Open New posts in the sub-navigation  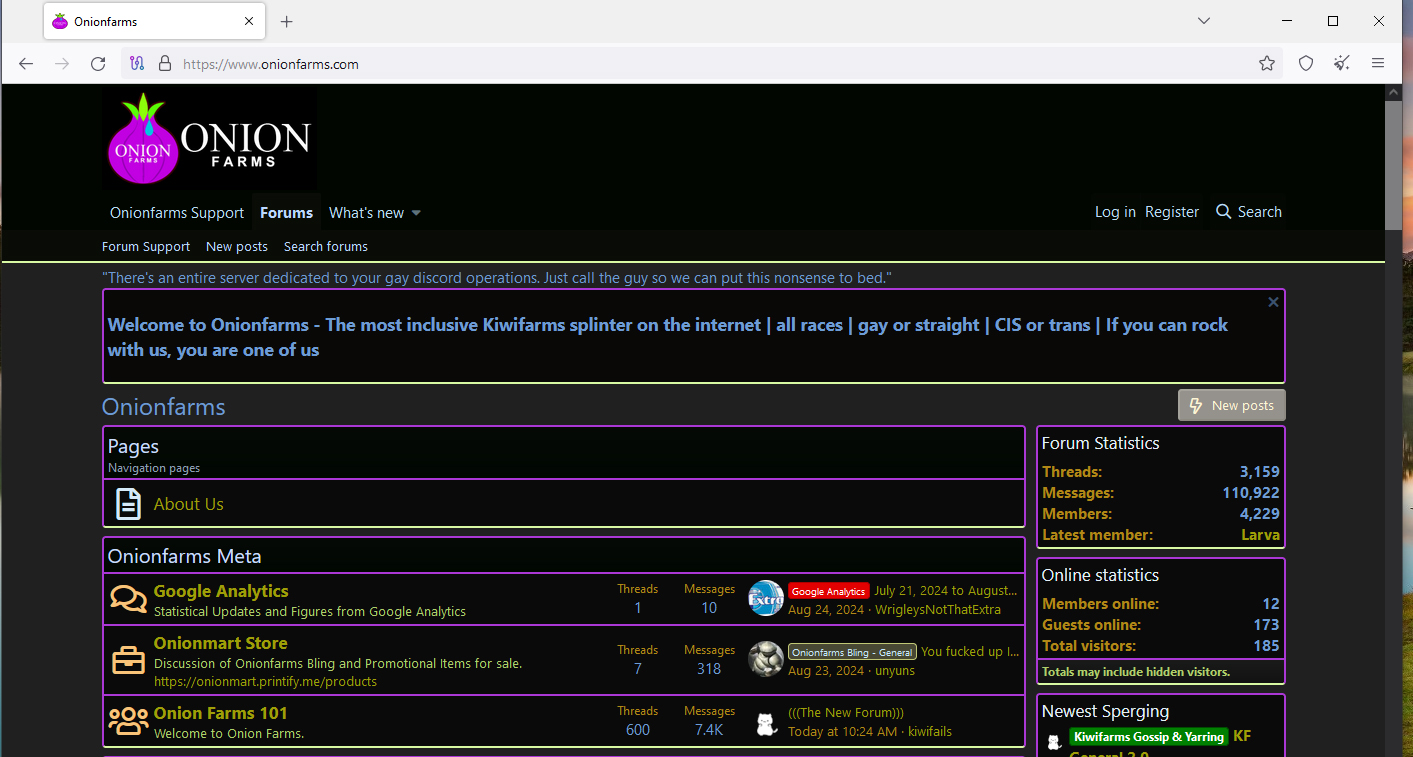click(x=237, y=247)
